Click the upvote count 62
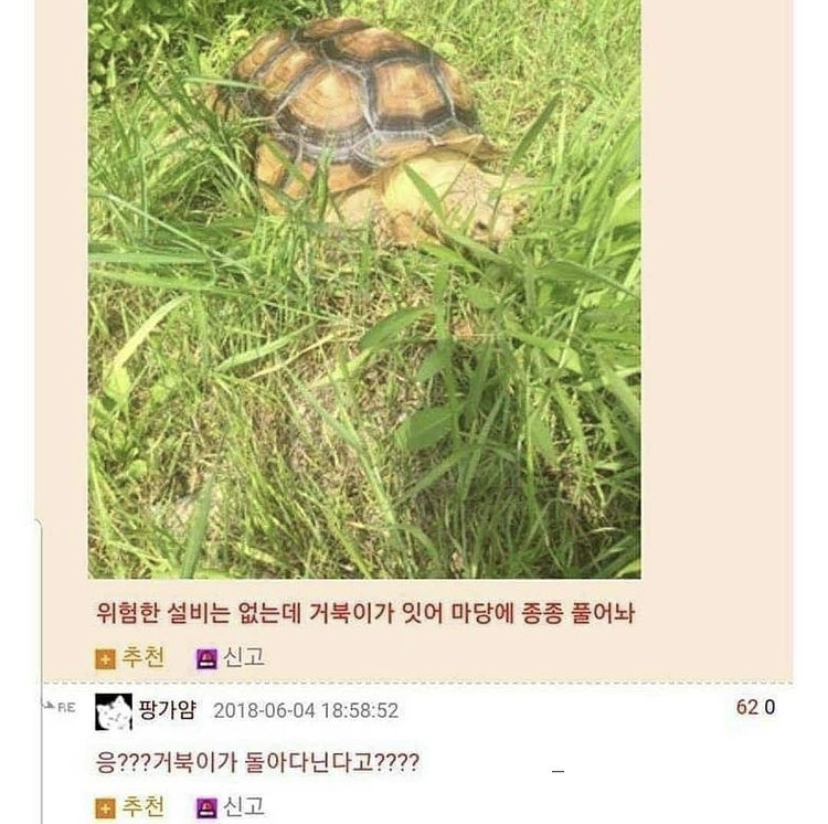Image resolution: width=828 pixels, height=824 pixels. (x=747, y=707)
